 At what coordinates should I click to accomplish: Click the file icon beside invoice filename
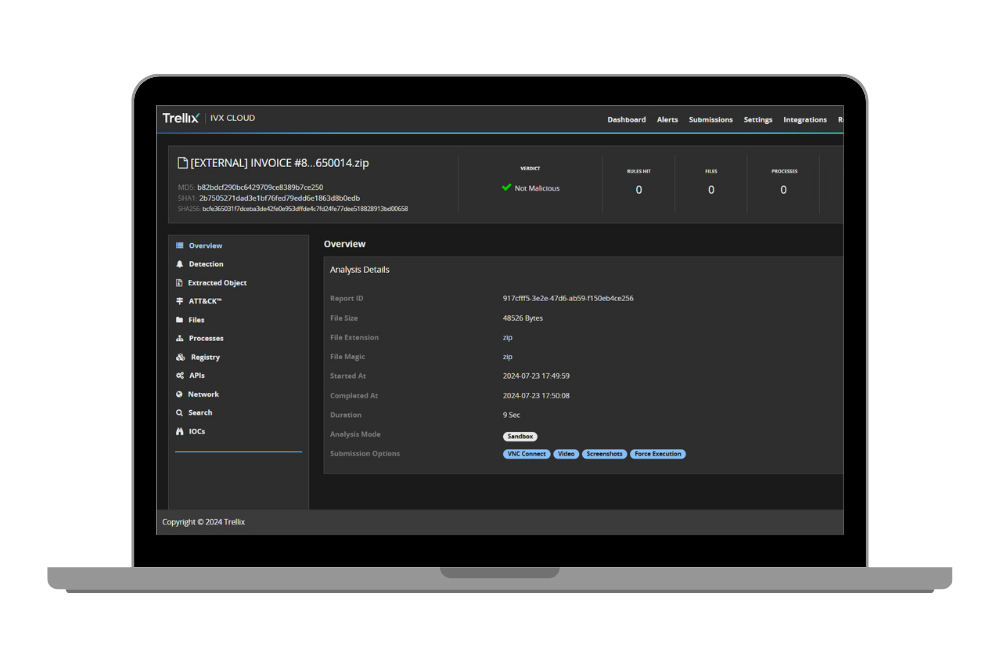tap(182, 163)
